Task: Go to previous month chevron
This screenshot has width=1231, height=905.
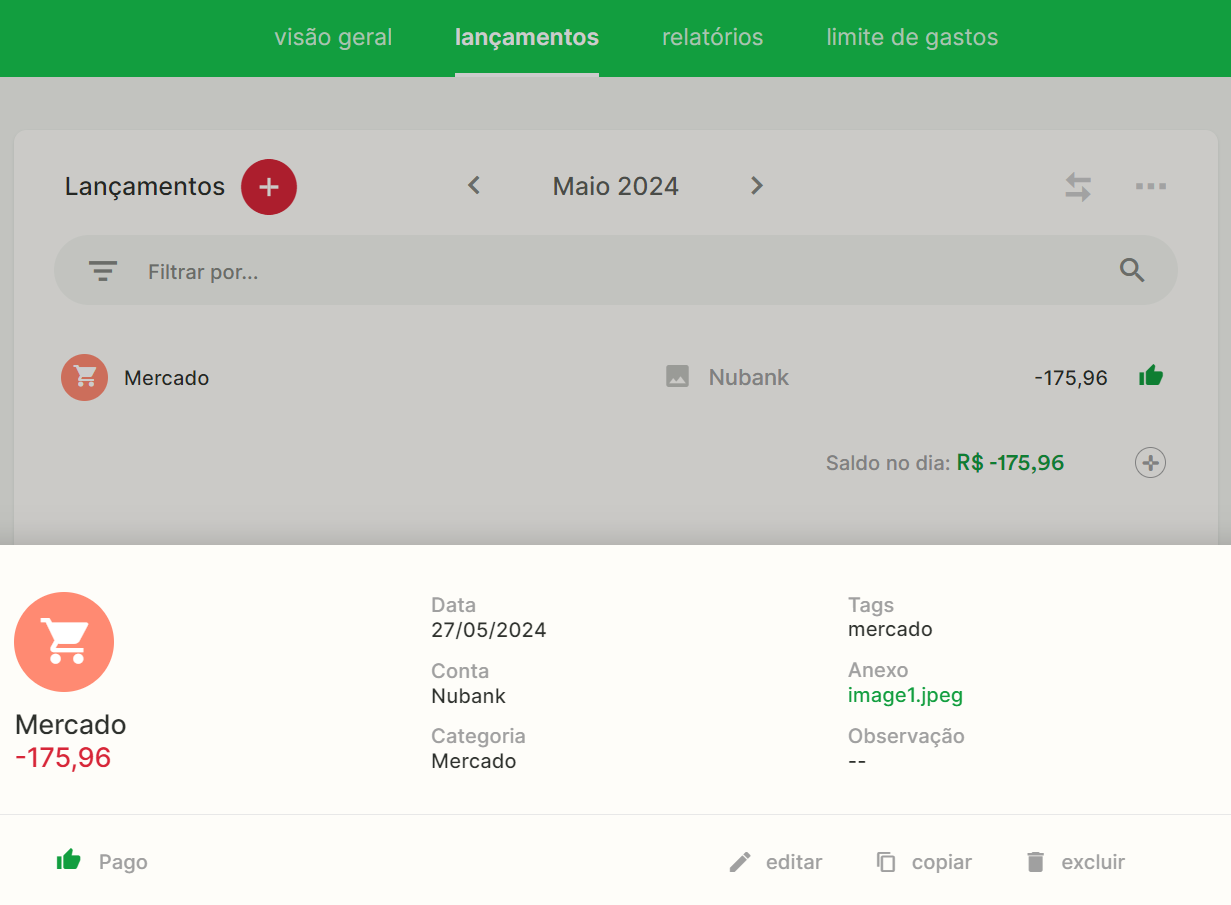Action: 474,185
